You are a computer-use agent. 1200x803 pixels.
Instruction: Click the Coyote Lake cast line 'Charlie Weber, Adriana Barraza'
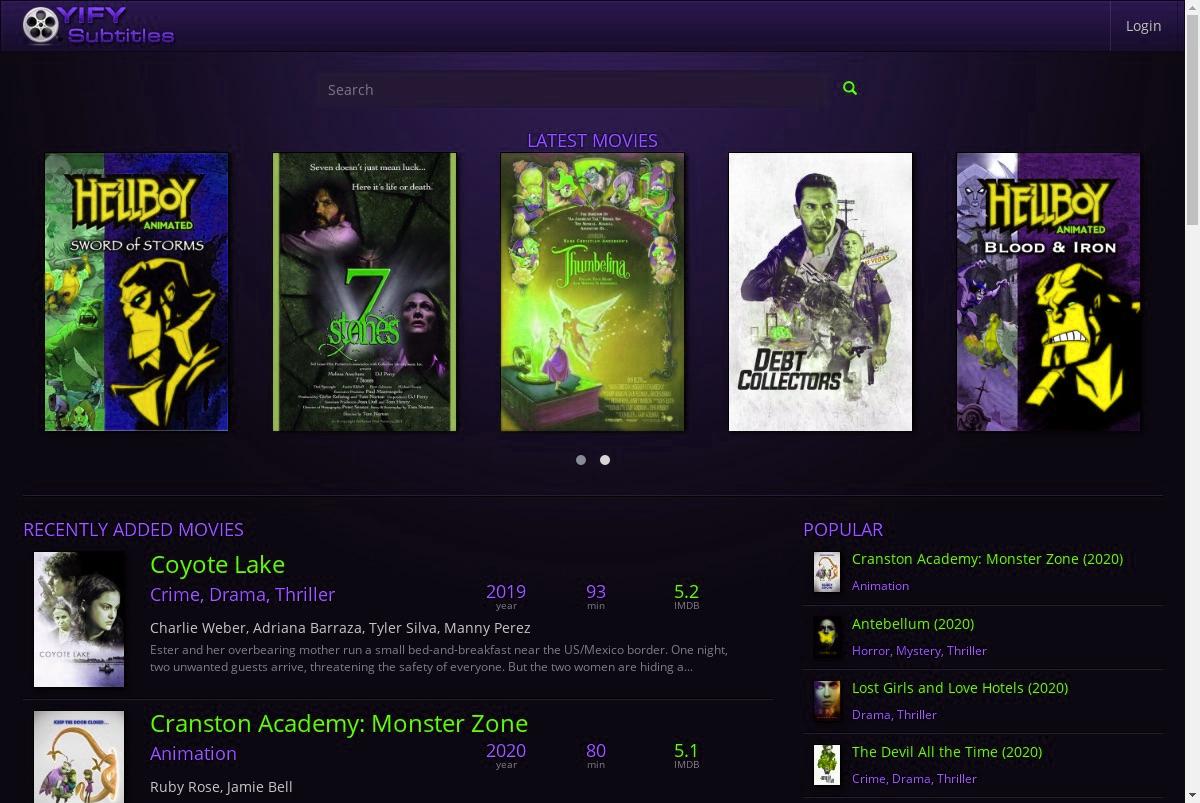(x=340, y=628)
